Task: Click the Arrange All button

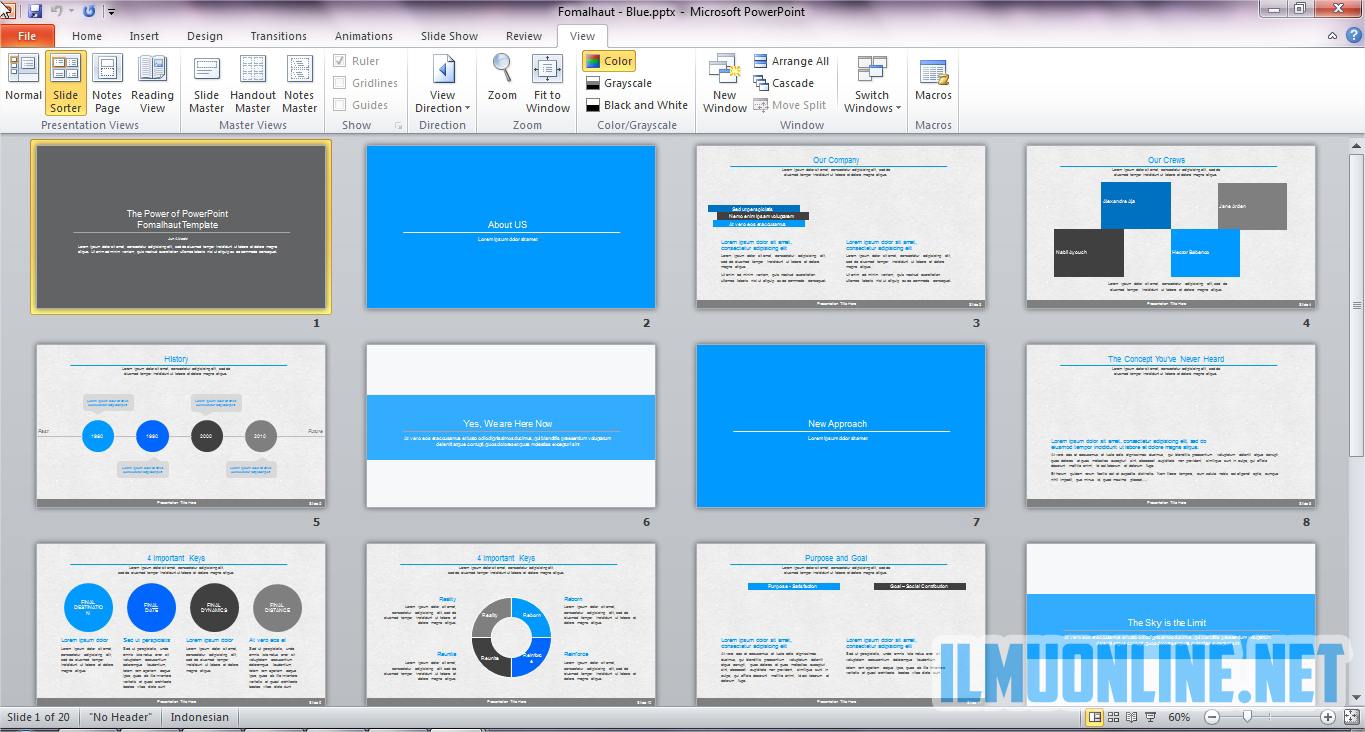Action: (x=791, y=61)
